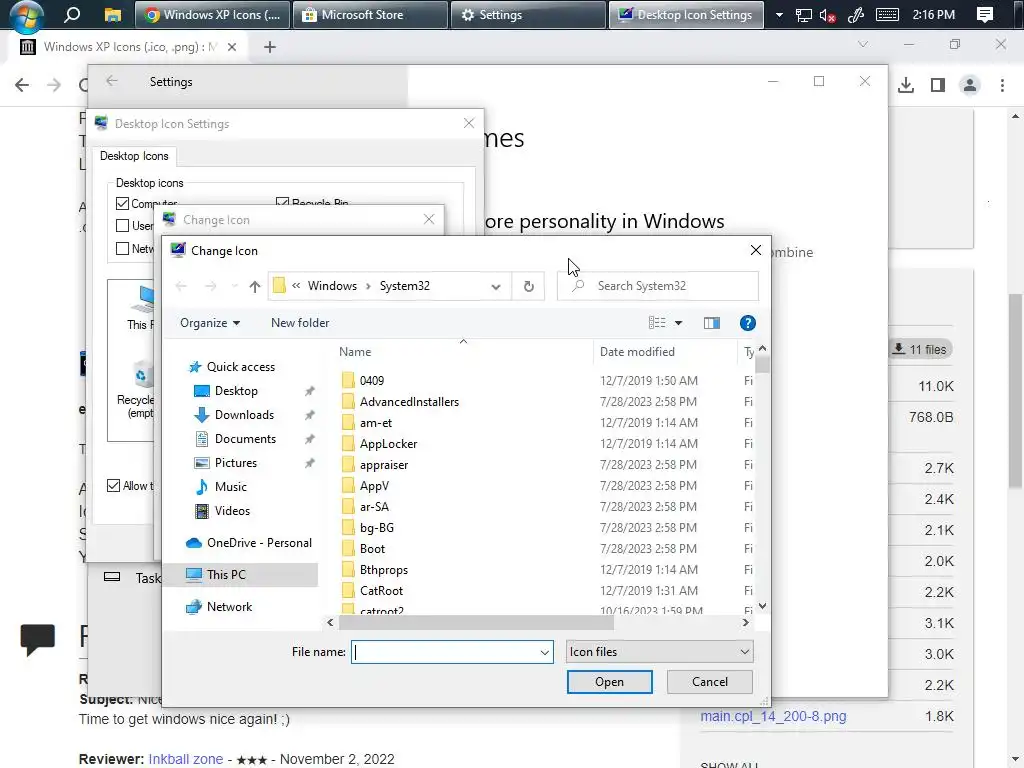1024x768 pixels.
Task: Toggle the Network checkbox in Desktop Icon Settings
Action: point(122,249)
